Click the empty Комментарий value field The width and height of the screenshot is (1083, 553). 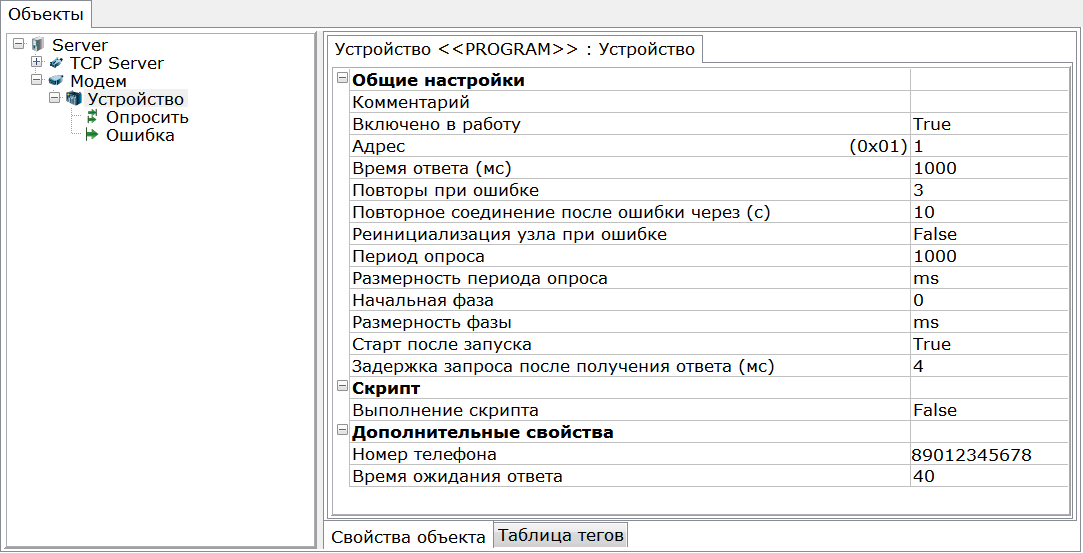[988, 103]
